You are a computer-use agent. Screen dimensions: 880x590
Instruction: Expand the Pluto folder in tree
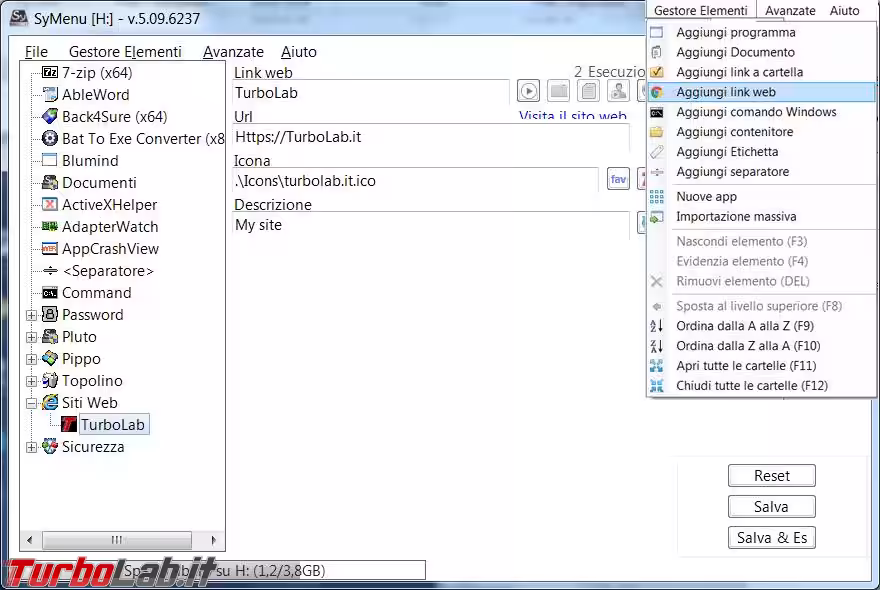31,337
